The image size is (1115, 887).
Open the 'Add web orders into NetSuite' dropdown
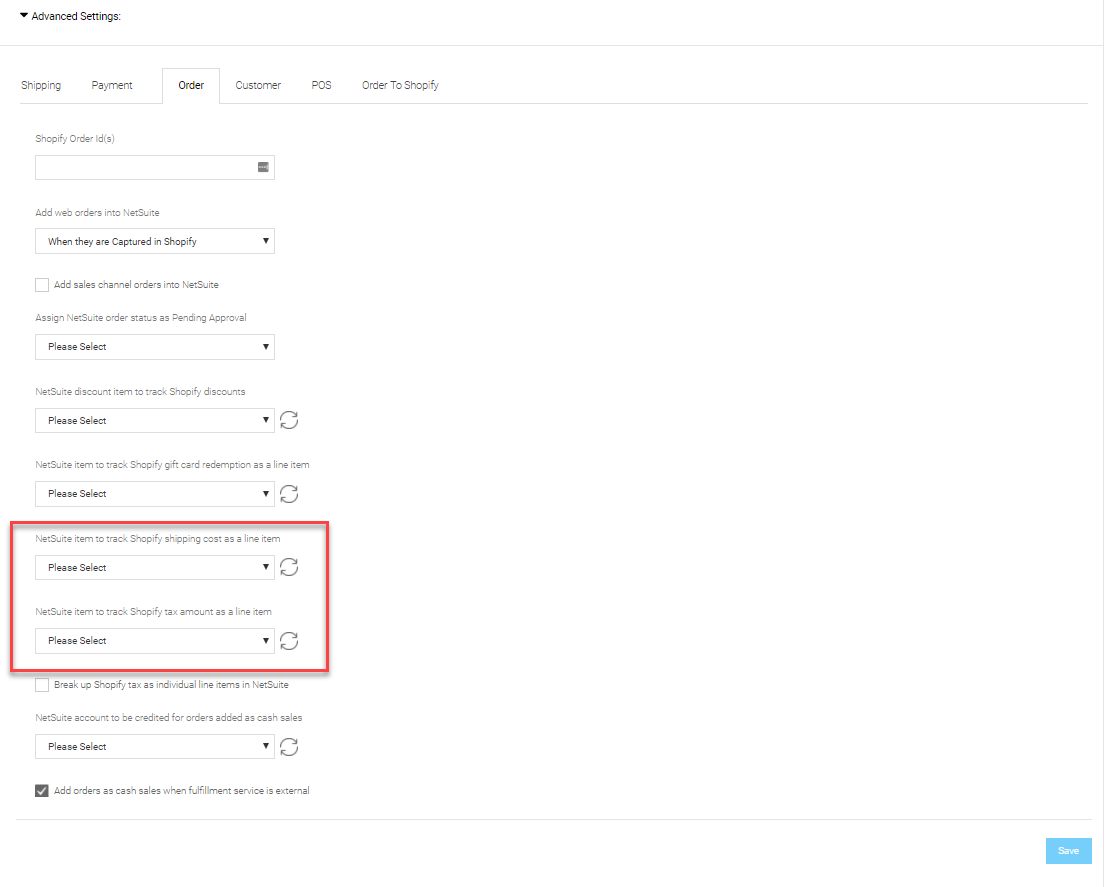click(154, 241)
